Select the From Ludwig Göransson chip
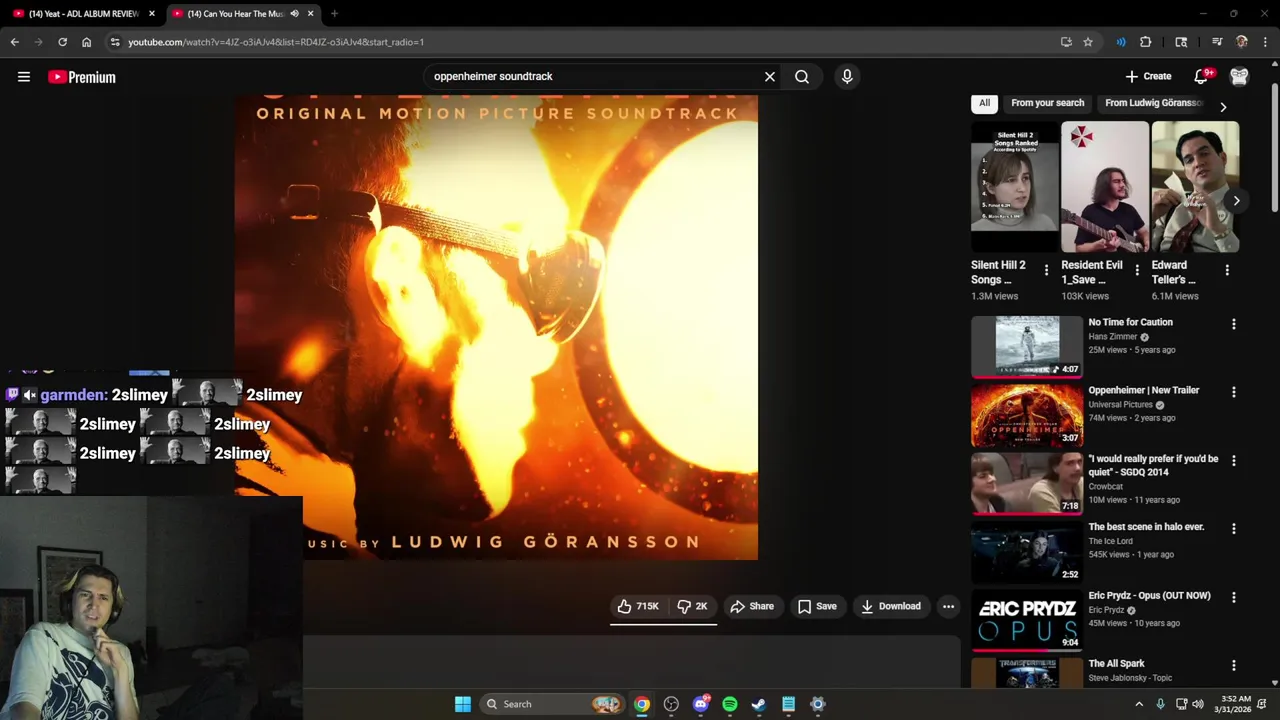 [1153, 103]
